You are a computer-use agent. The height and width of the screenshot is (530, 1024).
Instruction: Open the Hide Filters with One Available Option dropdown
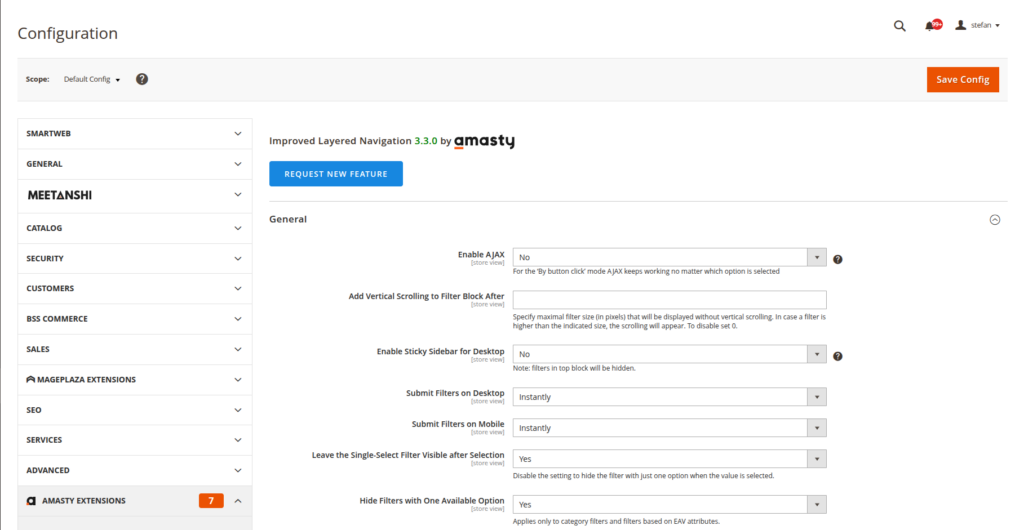[669, 505]
